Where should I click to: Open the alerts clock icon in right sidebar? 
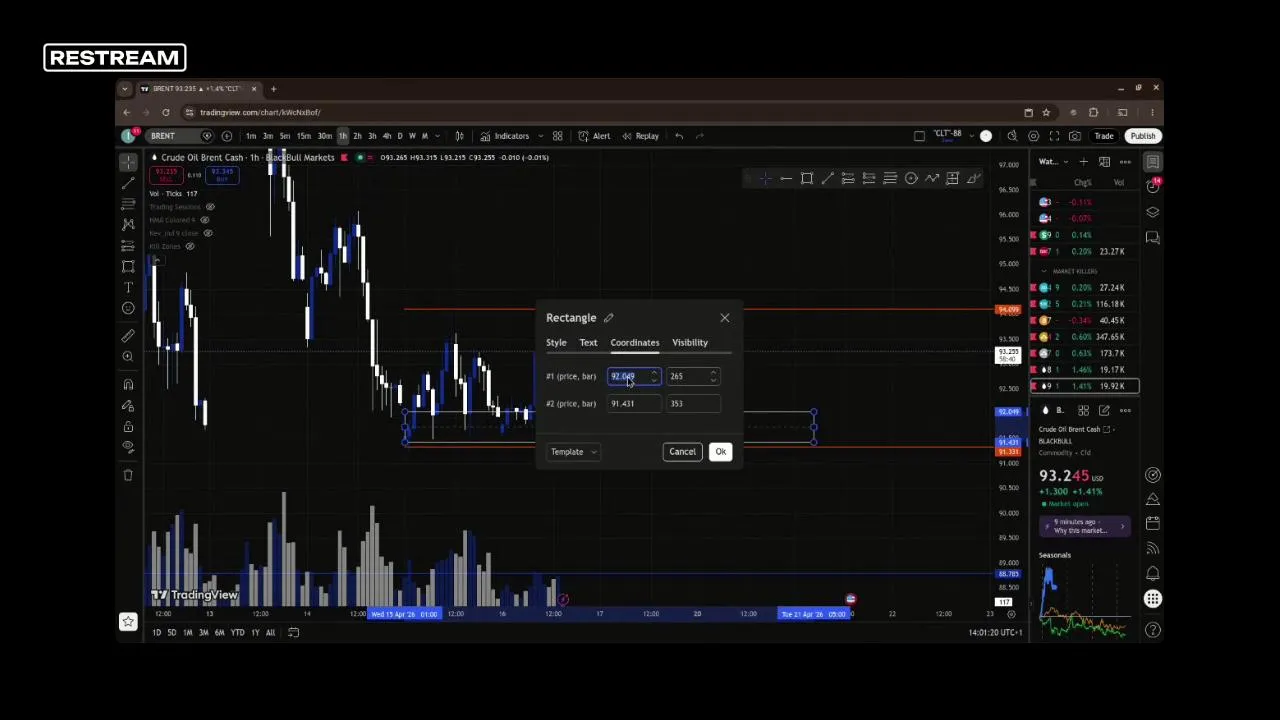1153,186
